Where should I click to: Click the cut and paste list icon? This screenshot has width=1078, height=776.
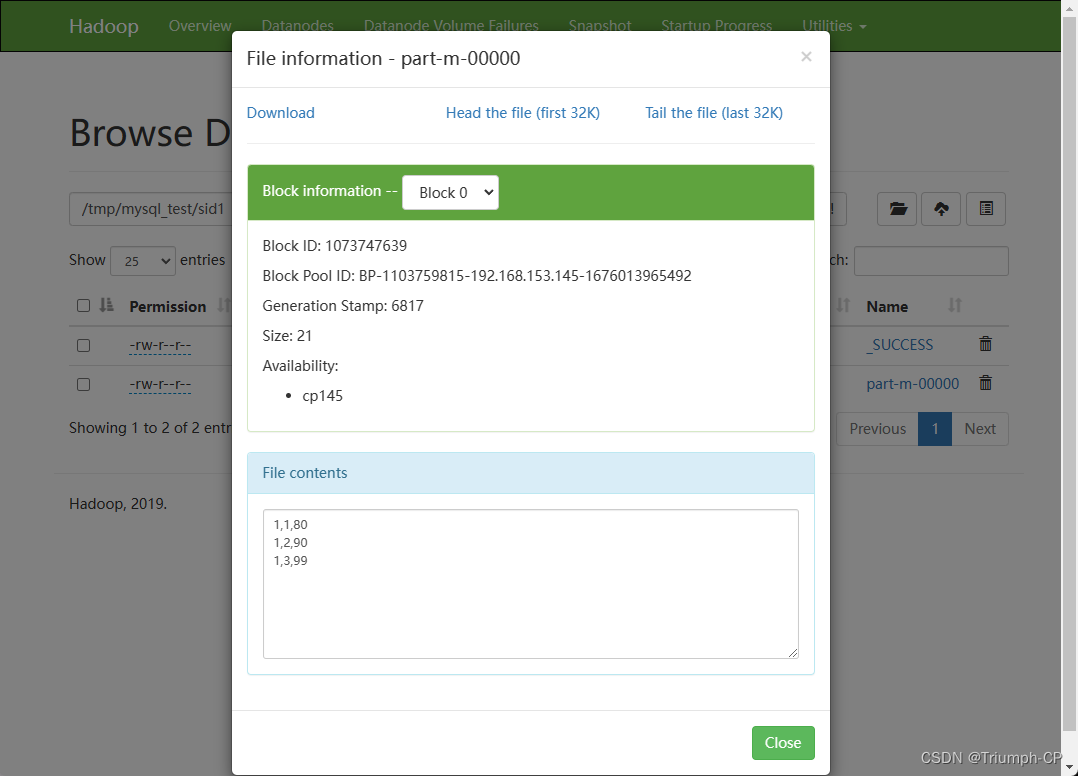pyautogui.click(x=986, y=209)
